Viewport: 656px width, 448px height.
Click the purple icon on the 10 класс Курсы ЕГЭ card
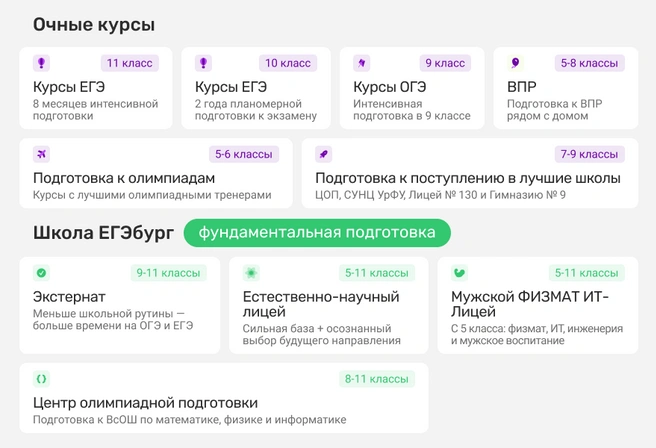203,63
